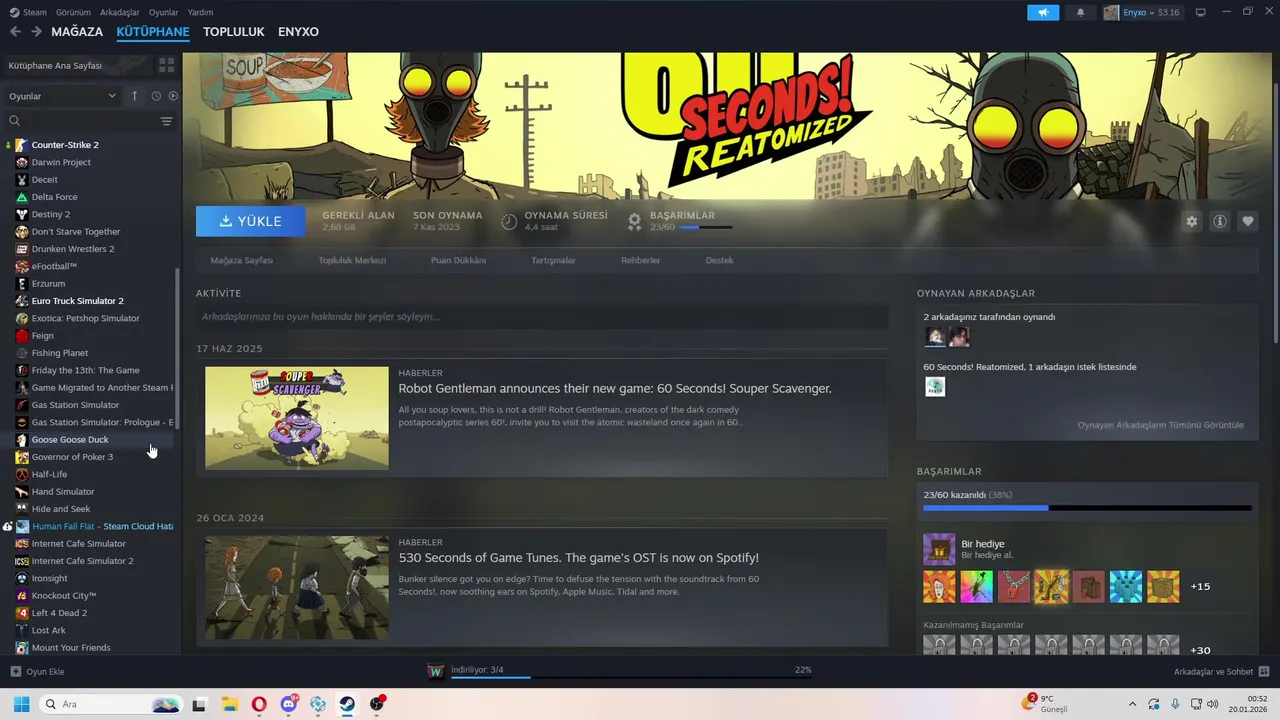Switch to TOPLULUK tab
Image resolution: width=1280 pixels, height=720 pixels.
234,32
